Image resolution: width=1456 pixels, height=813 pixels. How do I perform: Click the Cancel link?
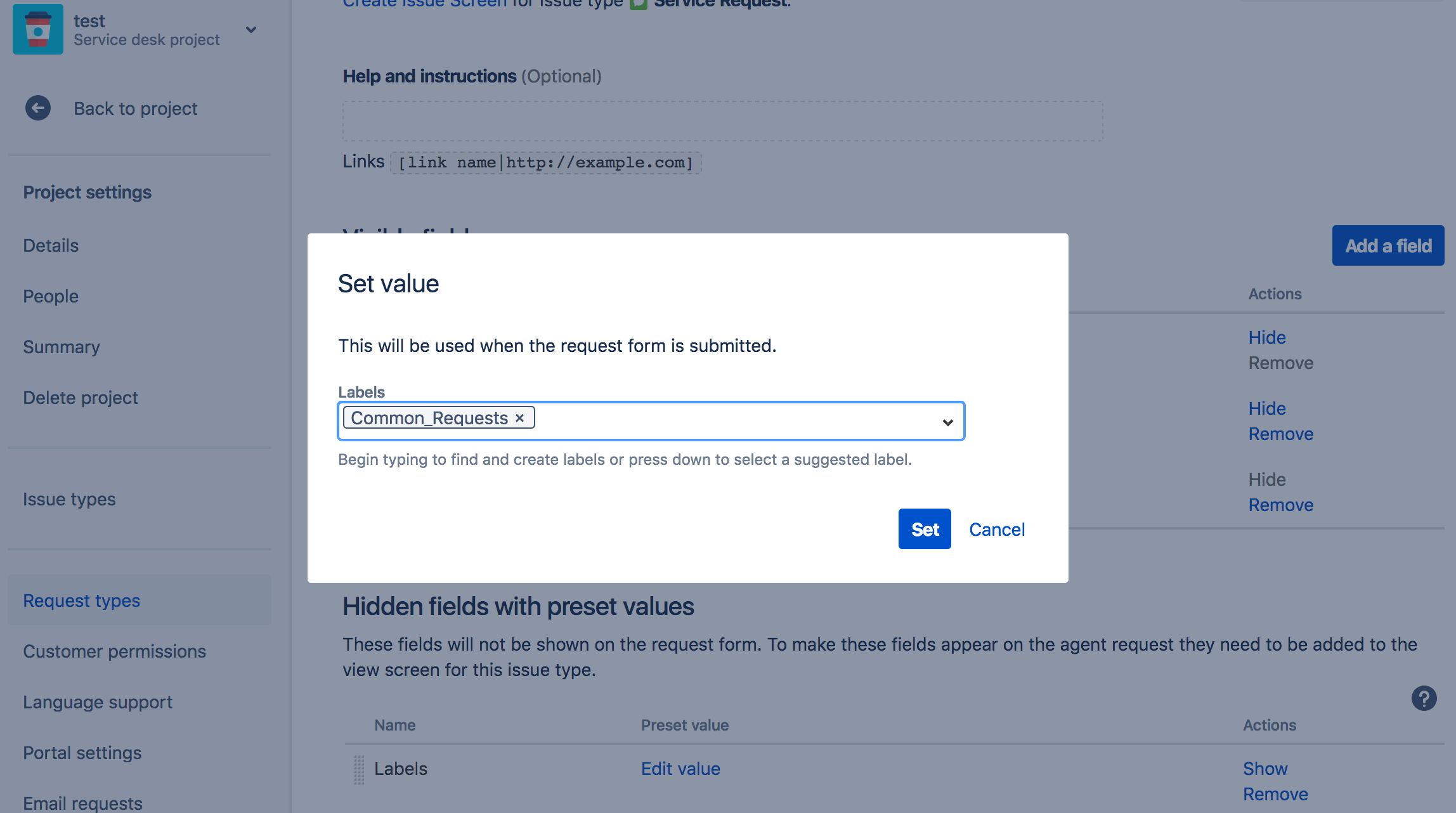pos(996,529)
